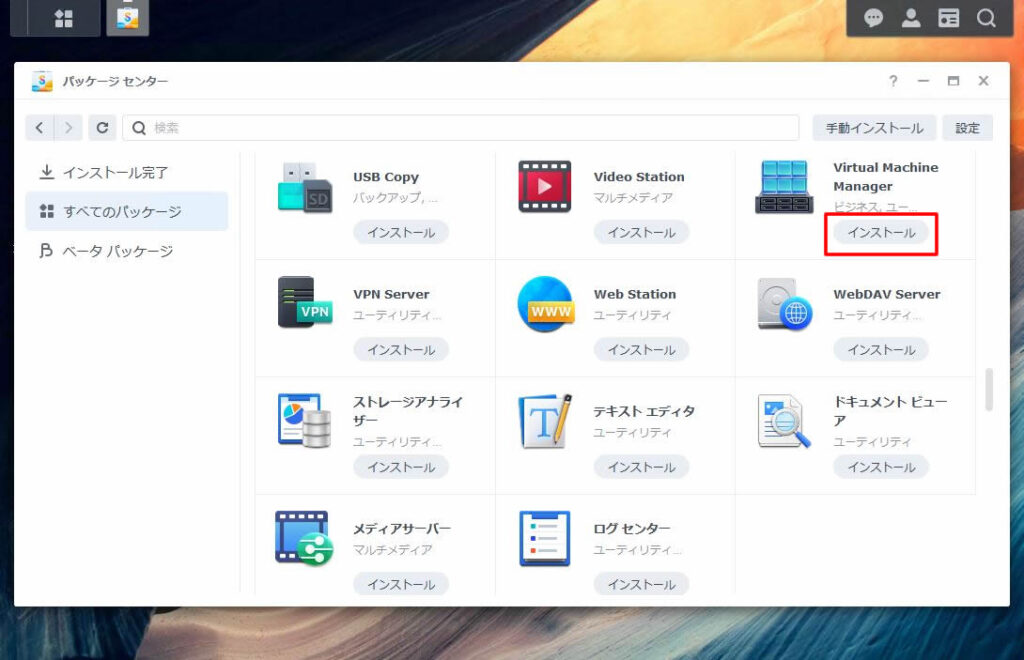
Task: Open the ストレージアナライザー title text
Action: tap(408, 411)
